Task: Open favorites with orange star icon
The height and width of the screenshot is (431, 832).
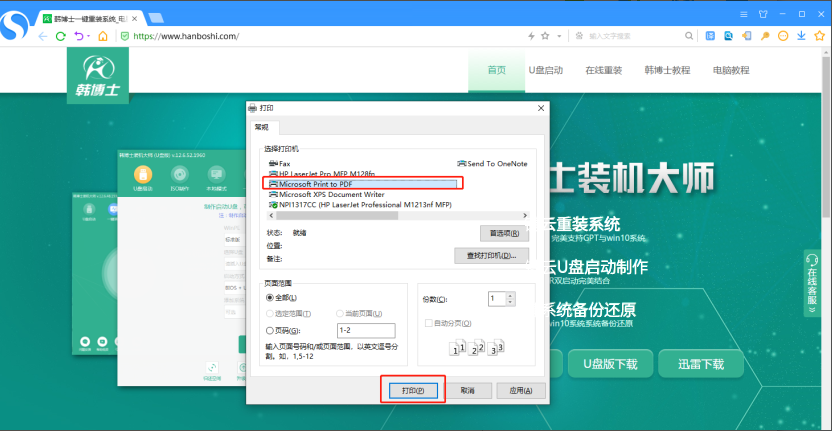Action: point(820,36)
